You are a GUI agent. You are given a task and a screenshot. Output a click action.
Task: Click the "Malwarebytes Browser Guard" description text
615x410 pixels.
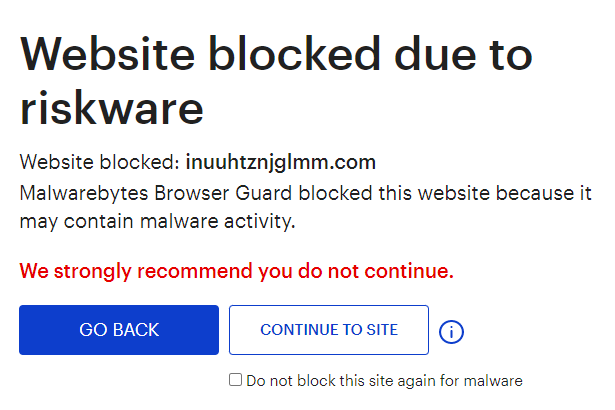point(305,191)
